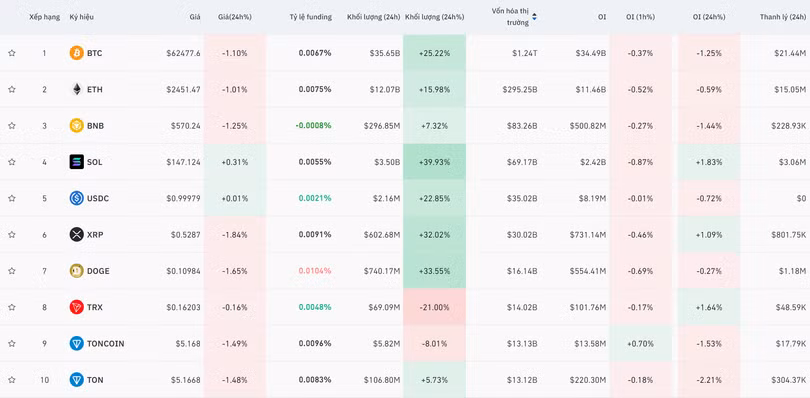This screenshot has width=810, height=398.
Task: Click BTC liquidation $21.44M
Action: [x=790, y=53]
